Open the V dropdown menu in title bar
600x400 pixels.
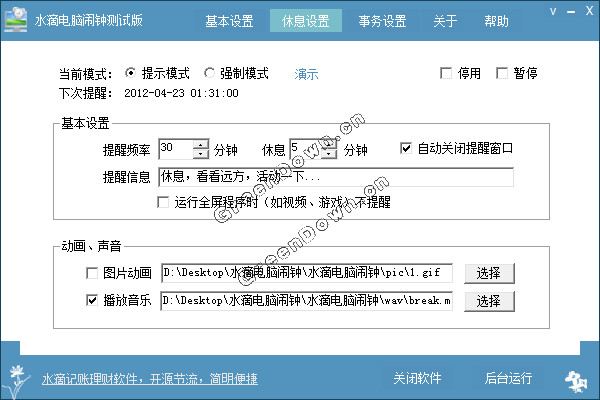click(553, 11)
